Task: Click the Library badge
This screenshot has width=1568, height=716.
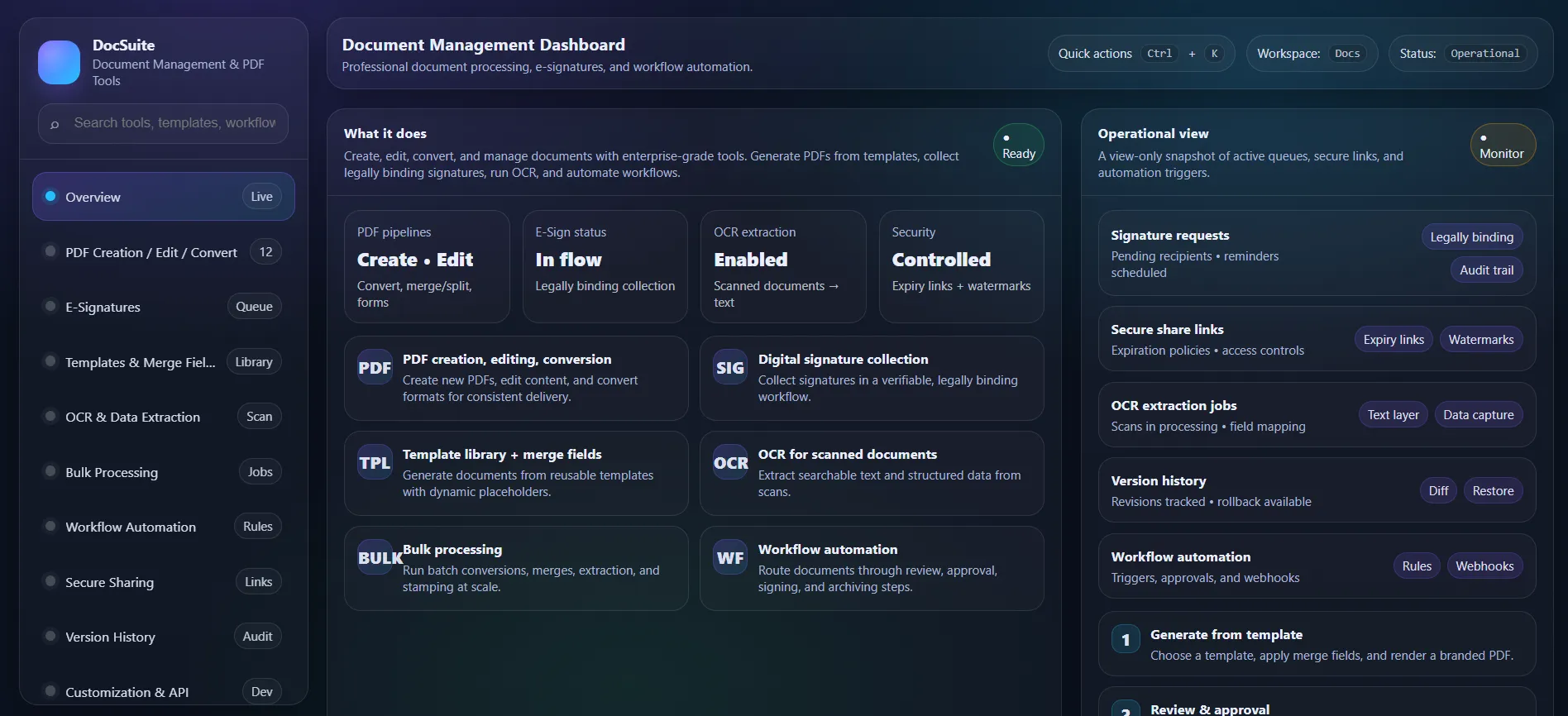Action: tap(253, 362)
